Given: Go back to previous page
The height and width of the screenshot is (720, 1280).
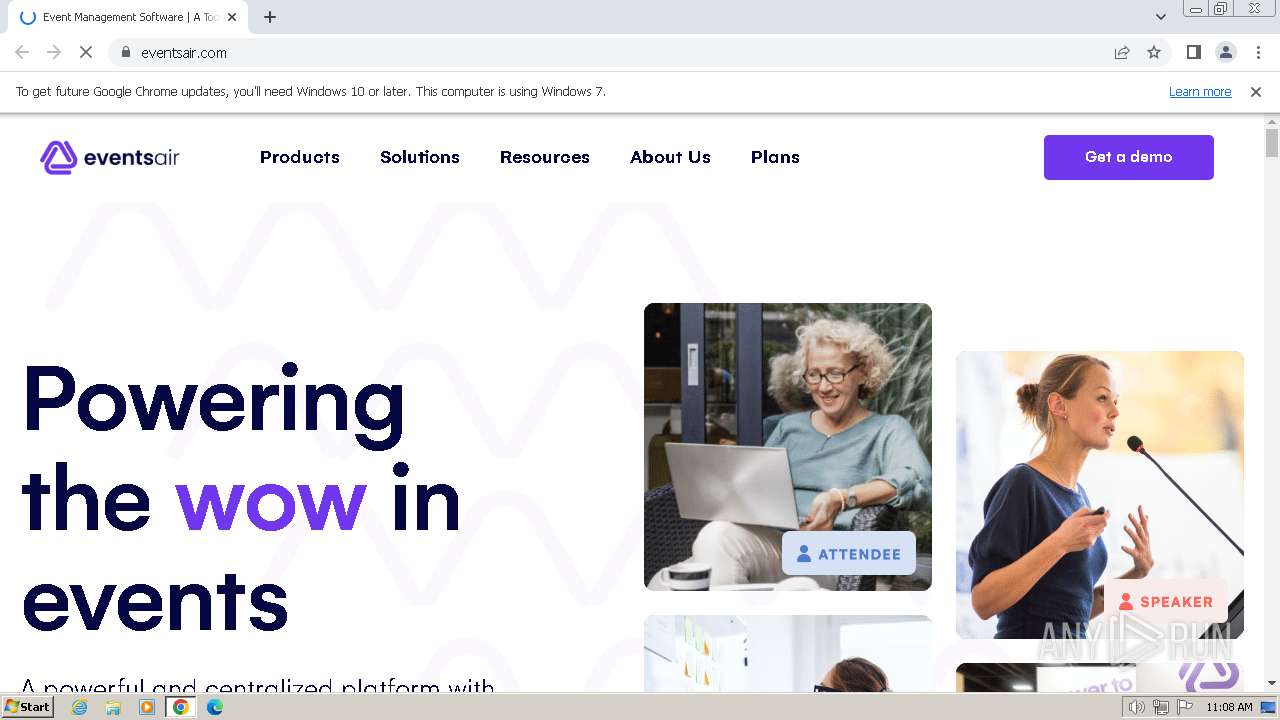Looking at the screenshot, I should tap(22, 52).
